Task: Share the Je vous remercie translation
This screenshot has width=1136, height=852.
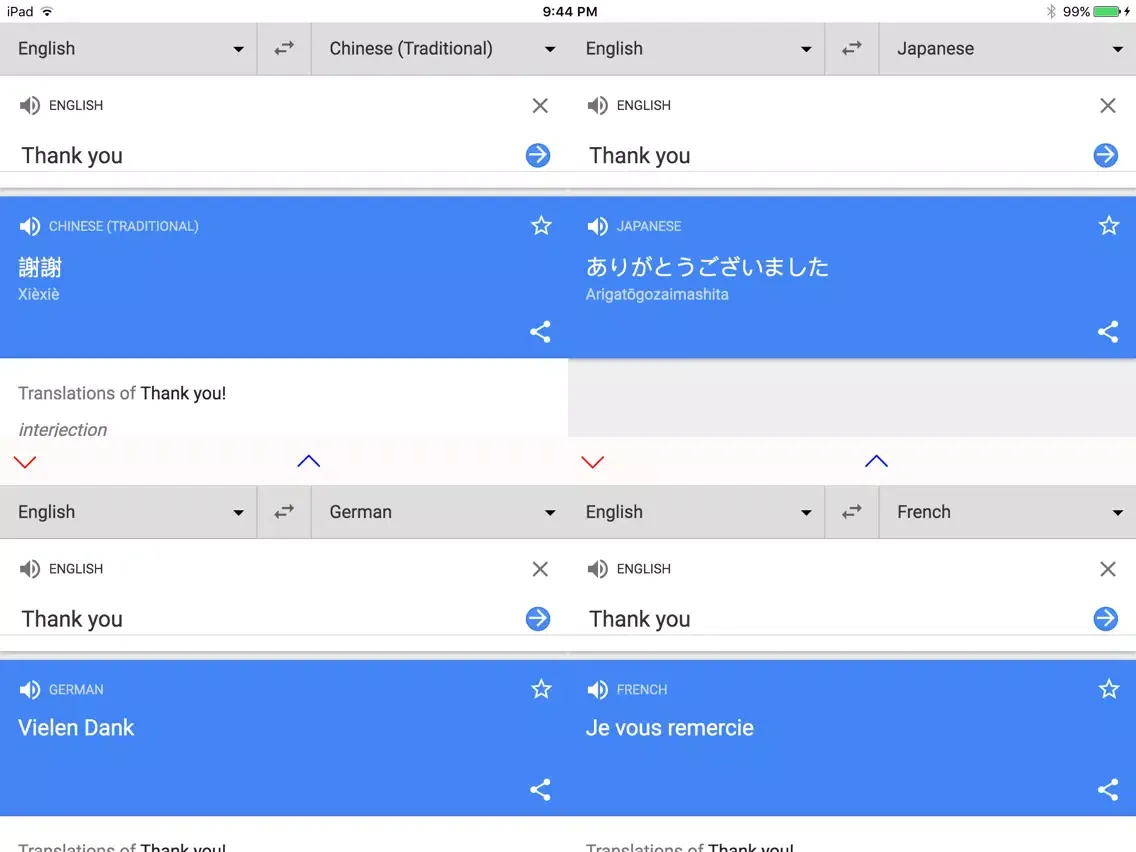Action: pos(1108,790)
